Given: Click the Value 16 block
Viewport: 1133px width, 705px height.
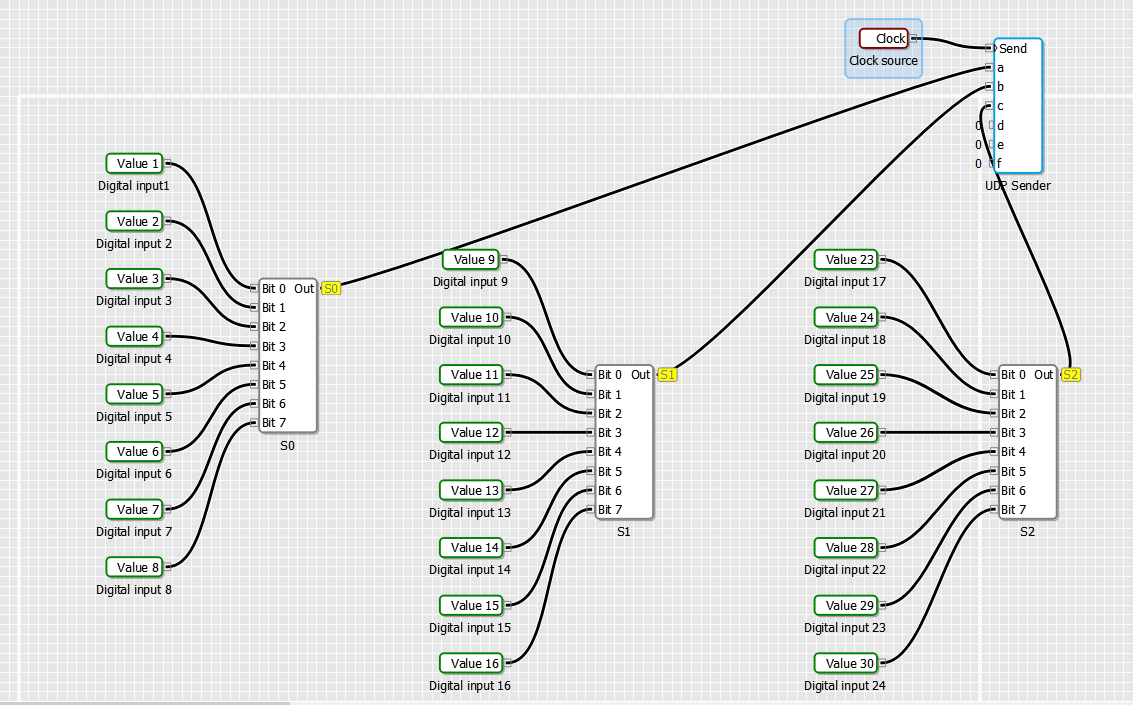Looking at the screenshot, I should point(471,663).
